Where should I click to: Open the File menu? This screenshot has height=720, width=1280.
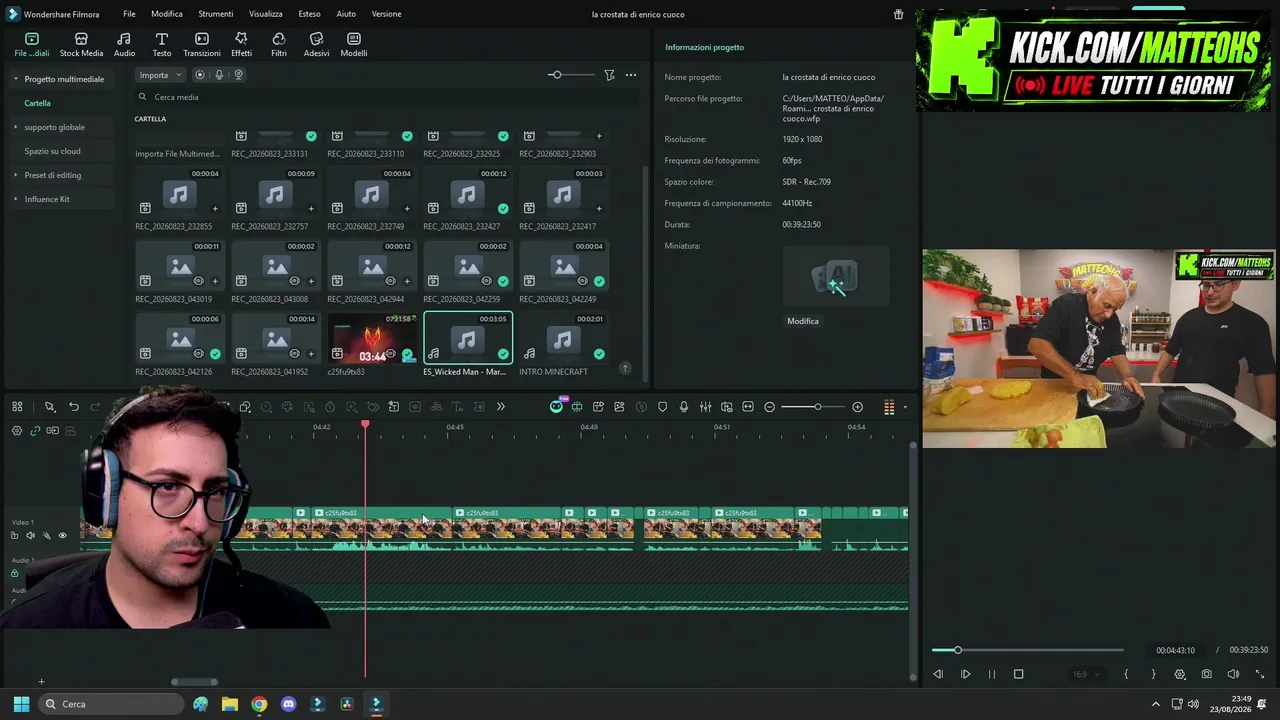[x=129, y=14]
